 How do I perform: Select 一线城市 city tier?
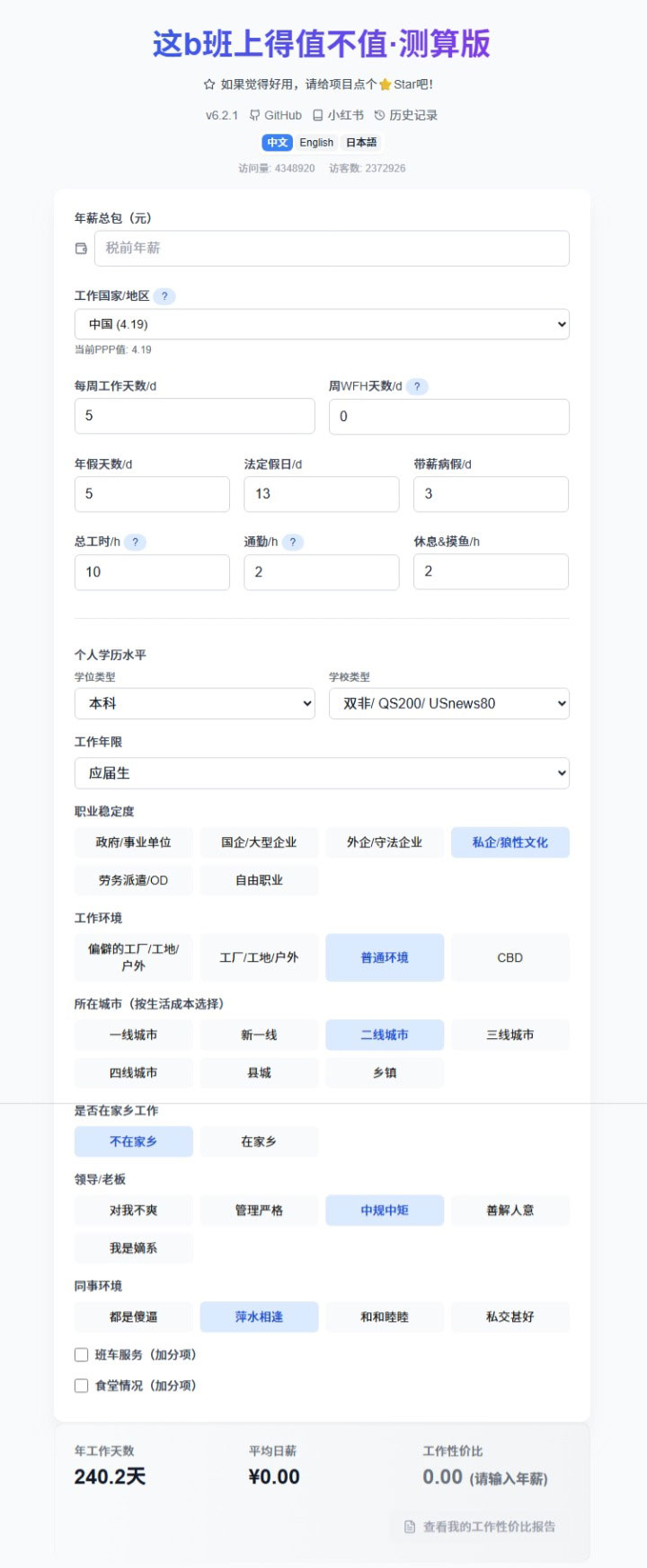click(133, 1035)
